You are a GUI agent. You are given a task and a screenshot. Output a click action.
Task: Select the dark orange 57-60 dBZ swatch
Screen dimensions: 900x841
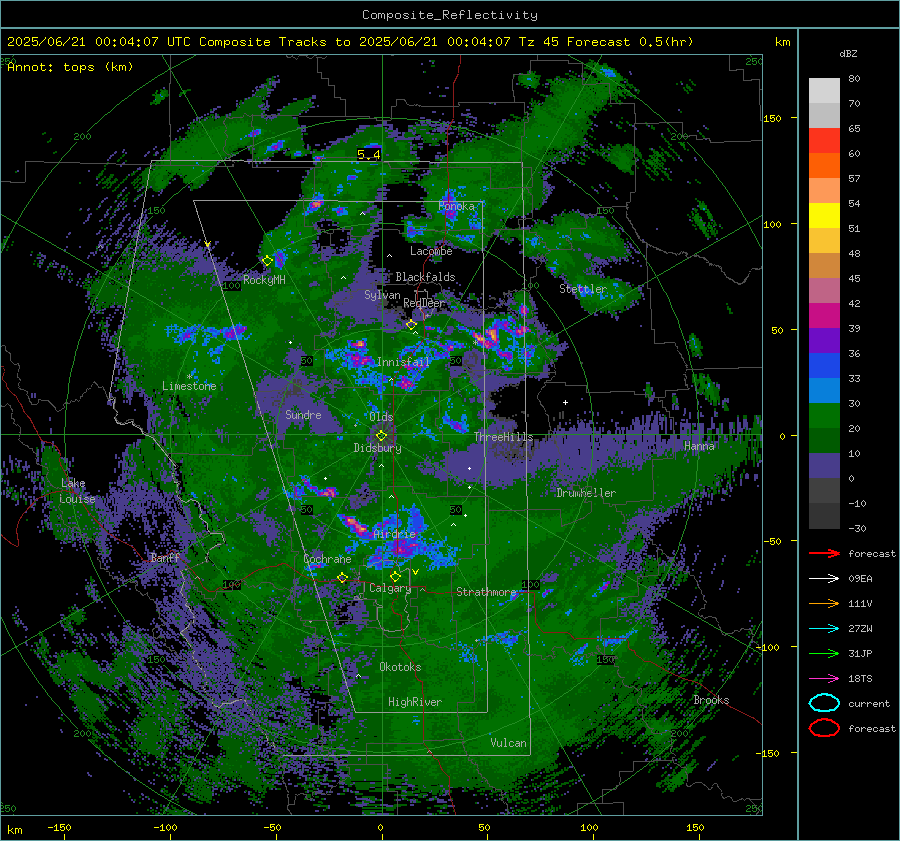point(824,166)
